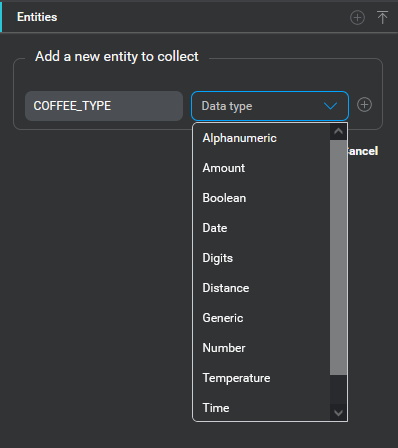
Task: Select Generic data type option
Action: [x=261, y=318]
